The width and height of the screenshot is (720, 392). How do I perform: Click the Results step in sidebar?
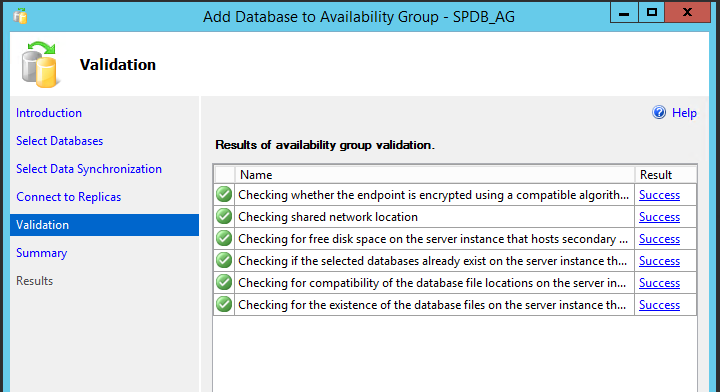34,281
